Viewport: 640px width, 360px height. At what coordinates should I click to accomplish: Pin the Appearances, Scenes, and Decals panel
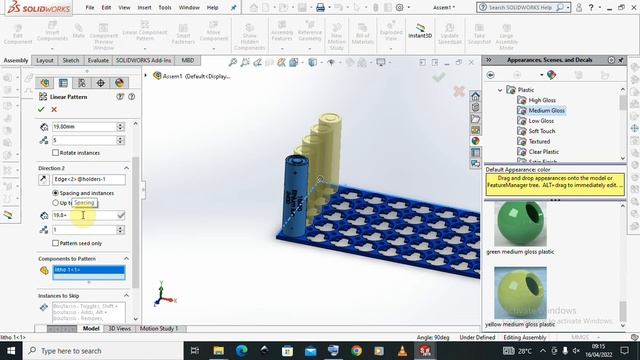click(621, 60)
